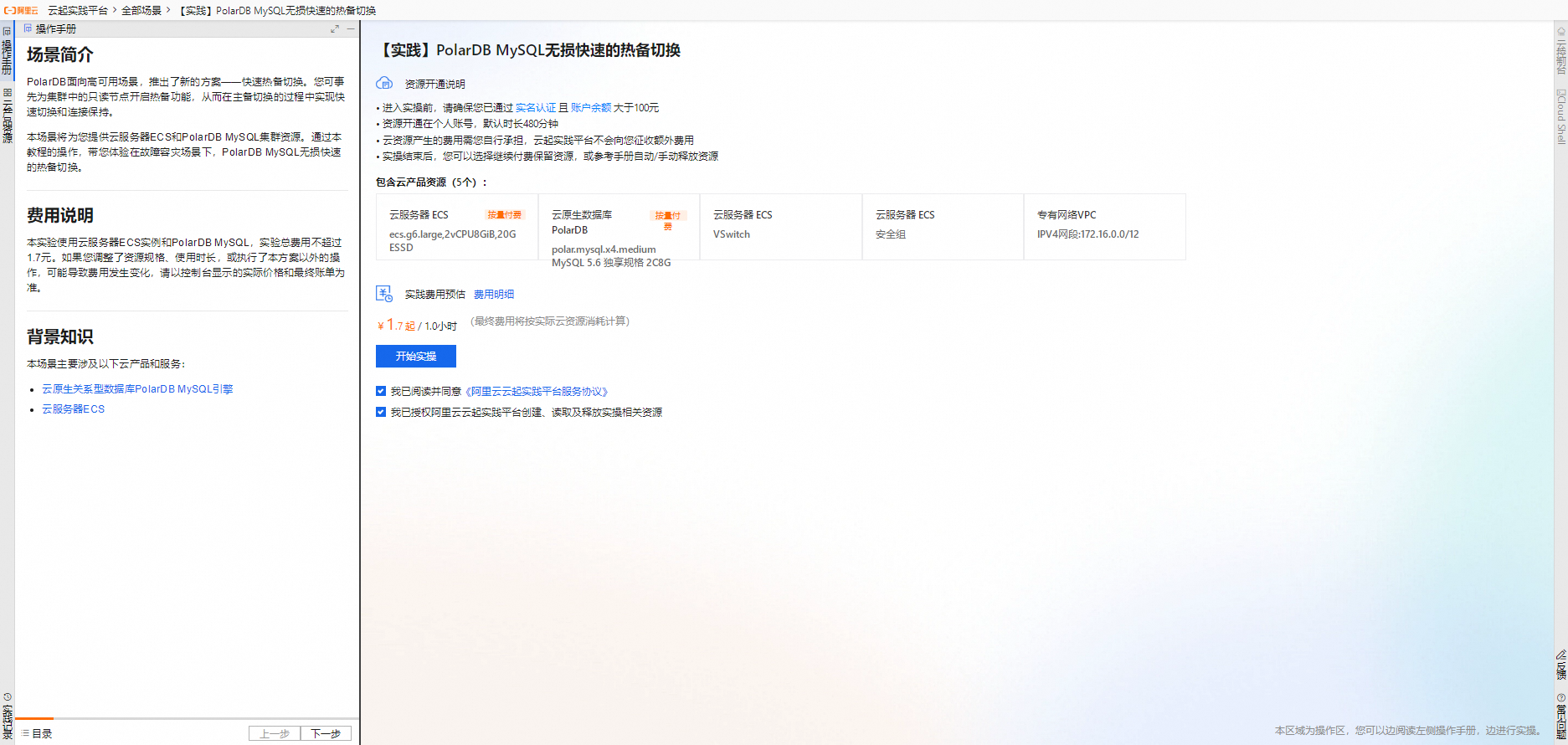Open the Cloud Shell sidebar tab
The image size is (1568, 745).
point(1560,116)
